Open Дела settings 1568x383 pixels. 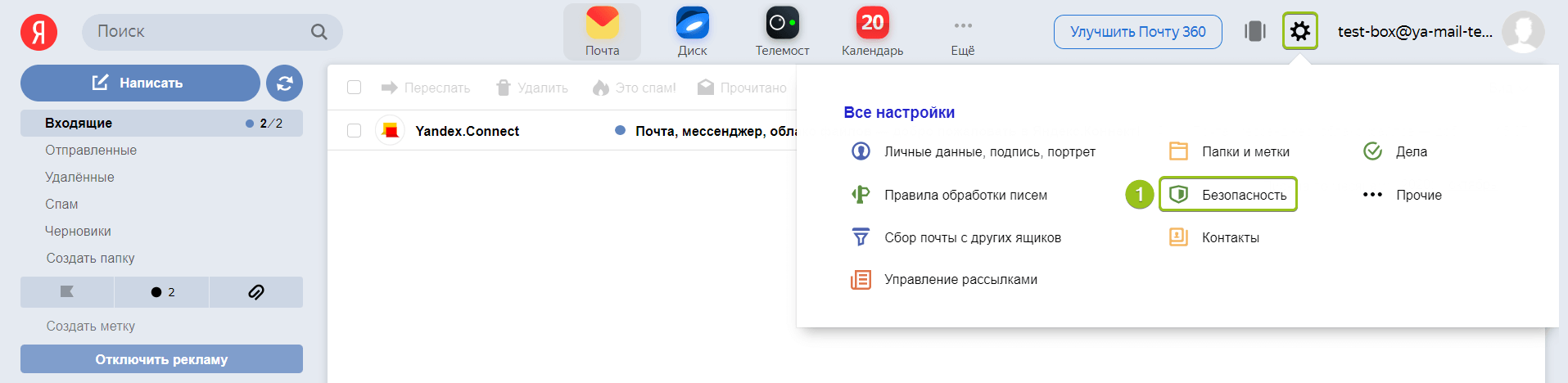point(1395,151)
